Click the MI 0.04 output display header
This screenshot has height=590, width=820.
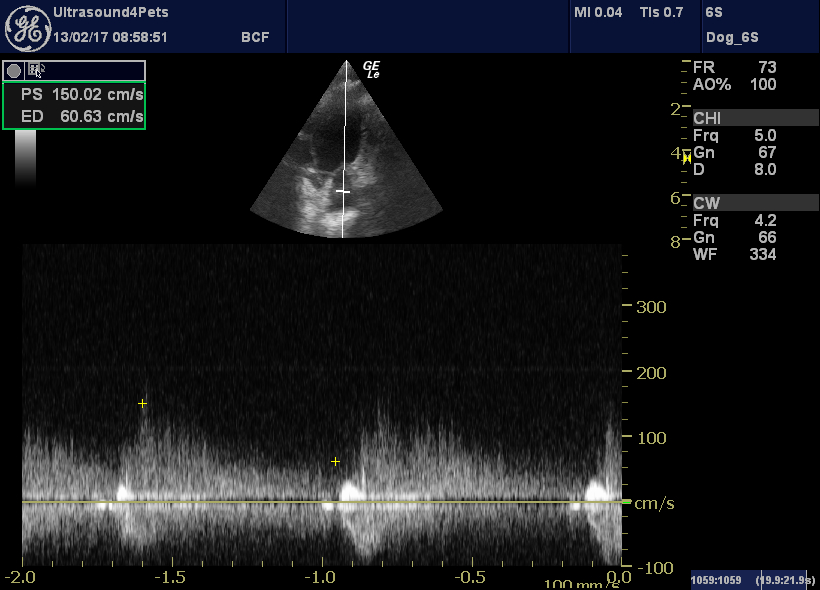(599, 13)
